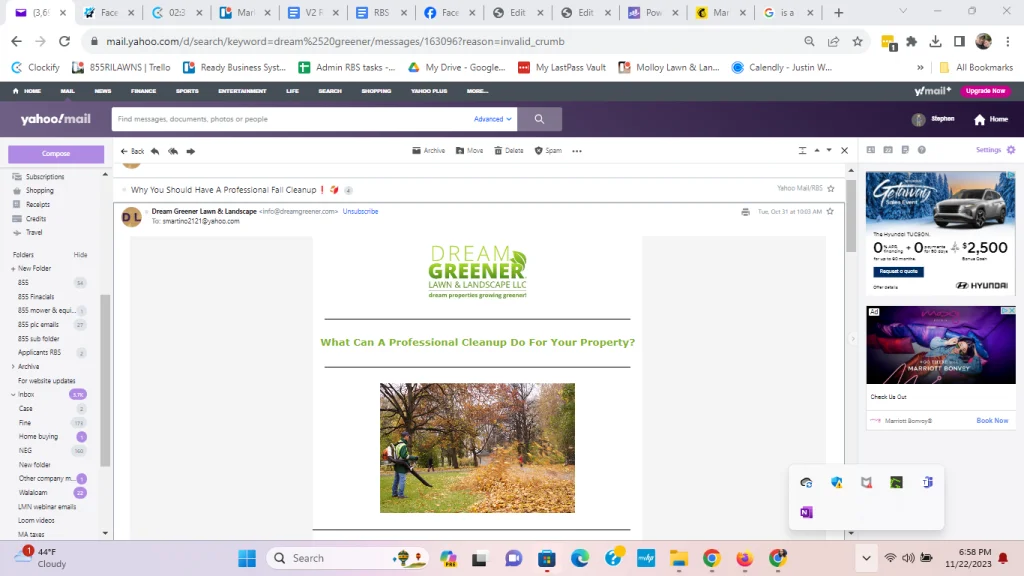Click the Windows Security shield tray icon
This screenshot has height=576, width=1024.
837,482
